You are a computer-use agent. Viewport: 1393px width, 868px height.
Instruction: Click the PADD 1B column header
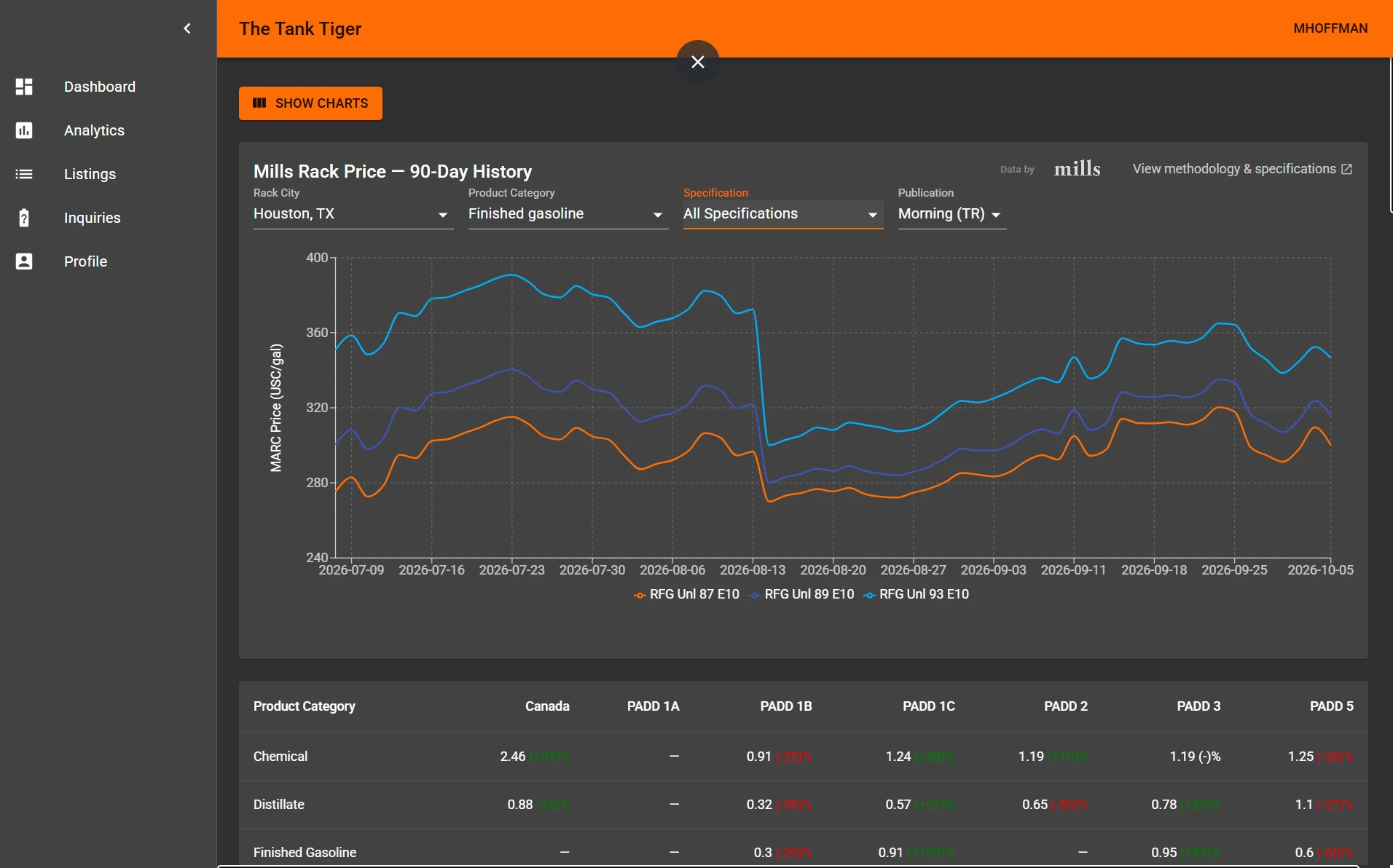tap(786, 706)
